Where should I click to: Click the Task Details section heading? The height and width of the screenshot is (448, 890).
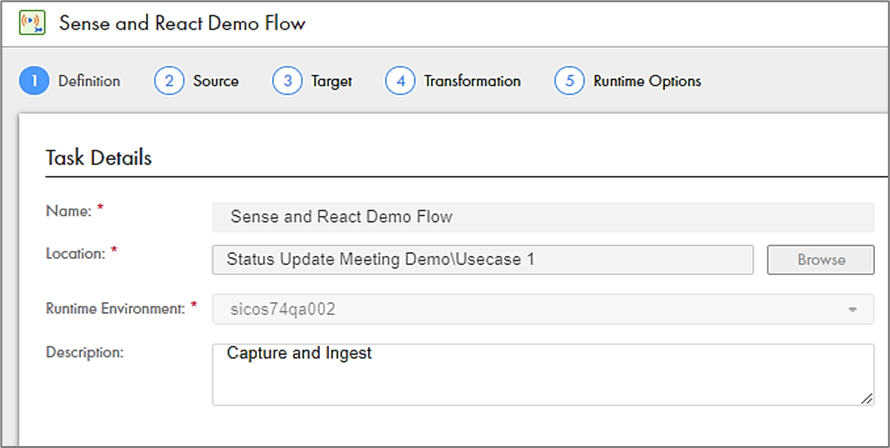pos(99,158)
